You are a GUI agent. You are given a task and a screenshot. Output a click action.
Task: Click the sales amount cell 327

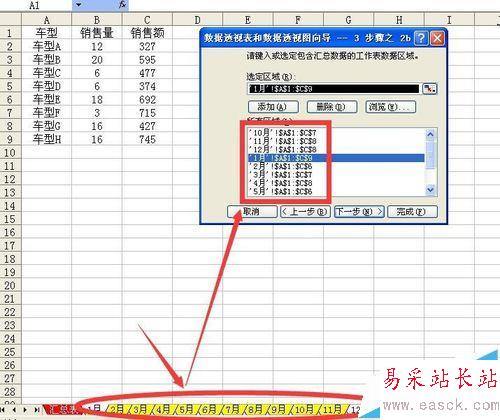pyautogui.click(x=147, y=46)
